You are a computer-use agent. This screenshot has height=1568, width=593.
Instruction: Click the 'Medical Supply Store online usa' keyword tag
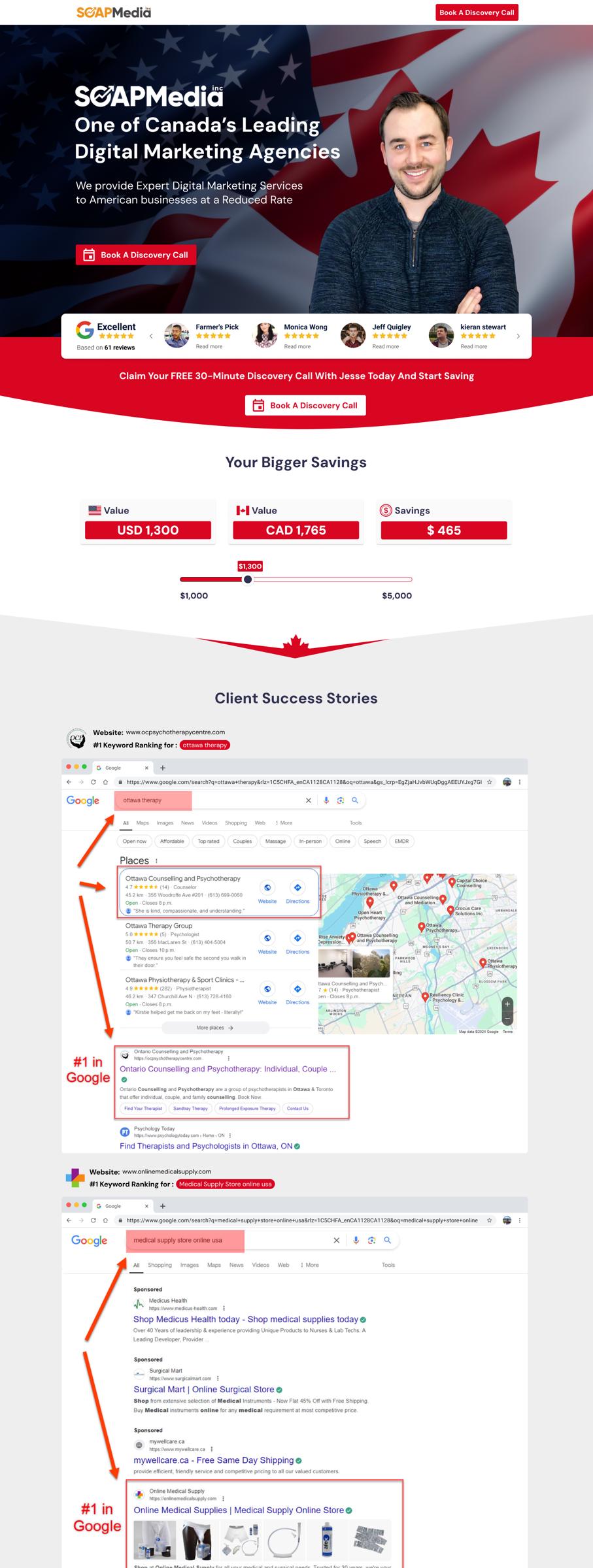226,1184
